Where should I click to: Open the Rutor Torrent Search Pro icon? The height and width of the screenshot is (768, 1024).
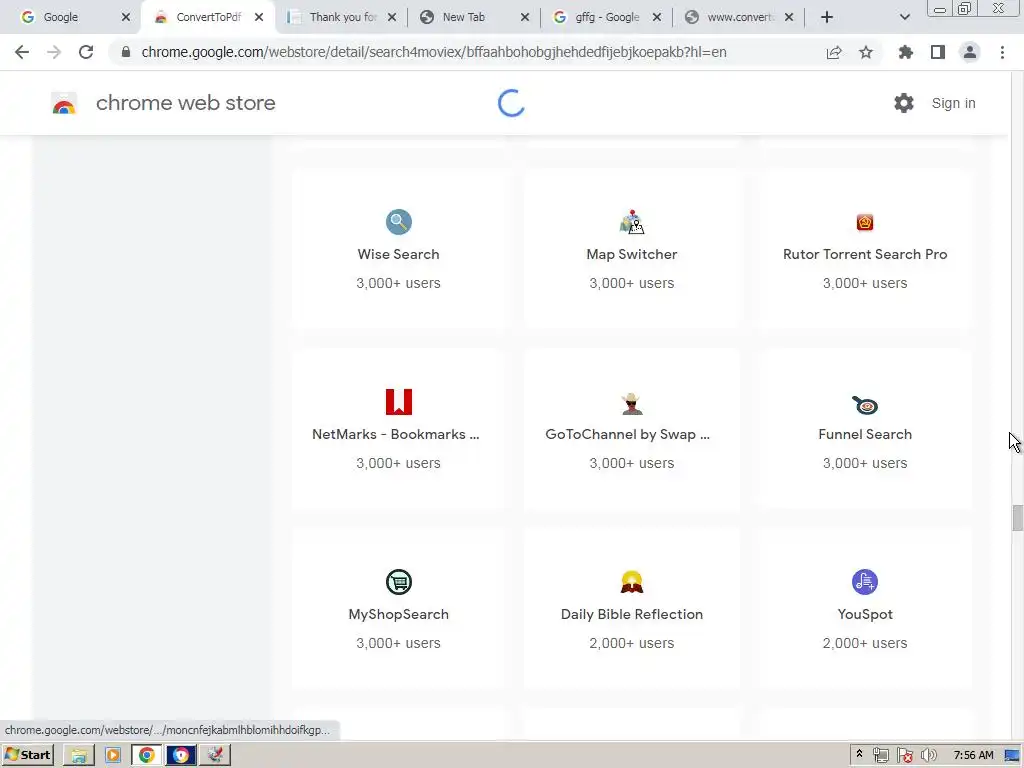click(x=865, y=223)
